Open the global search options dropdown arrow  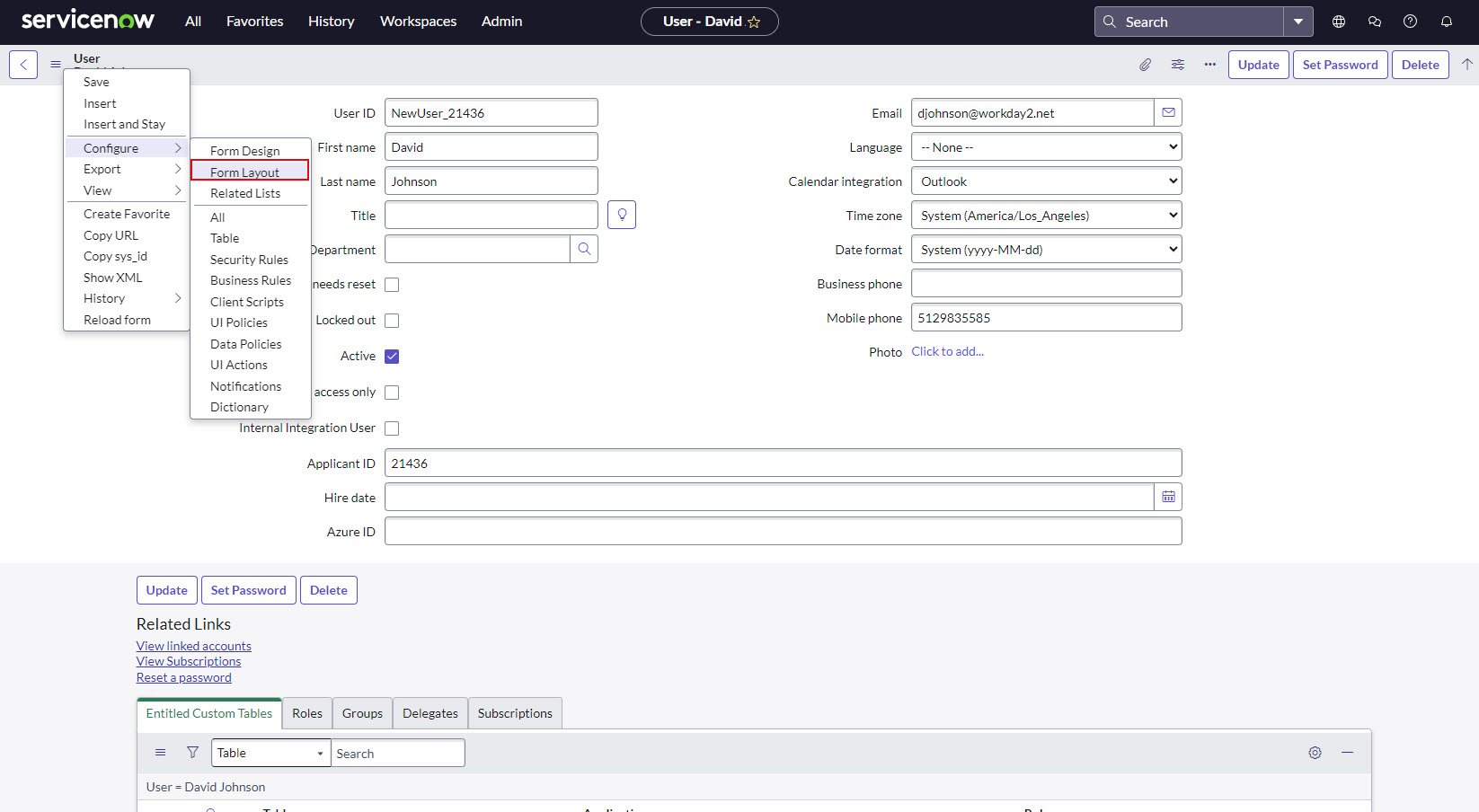[x=1298, y=22]
